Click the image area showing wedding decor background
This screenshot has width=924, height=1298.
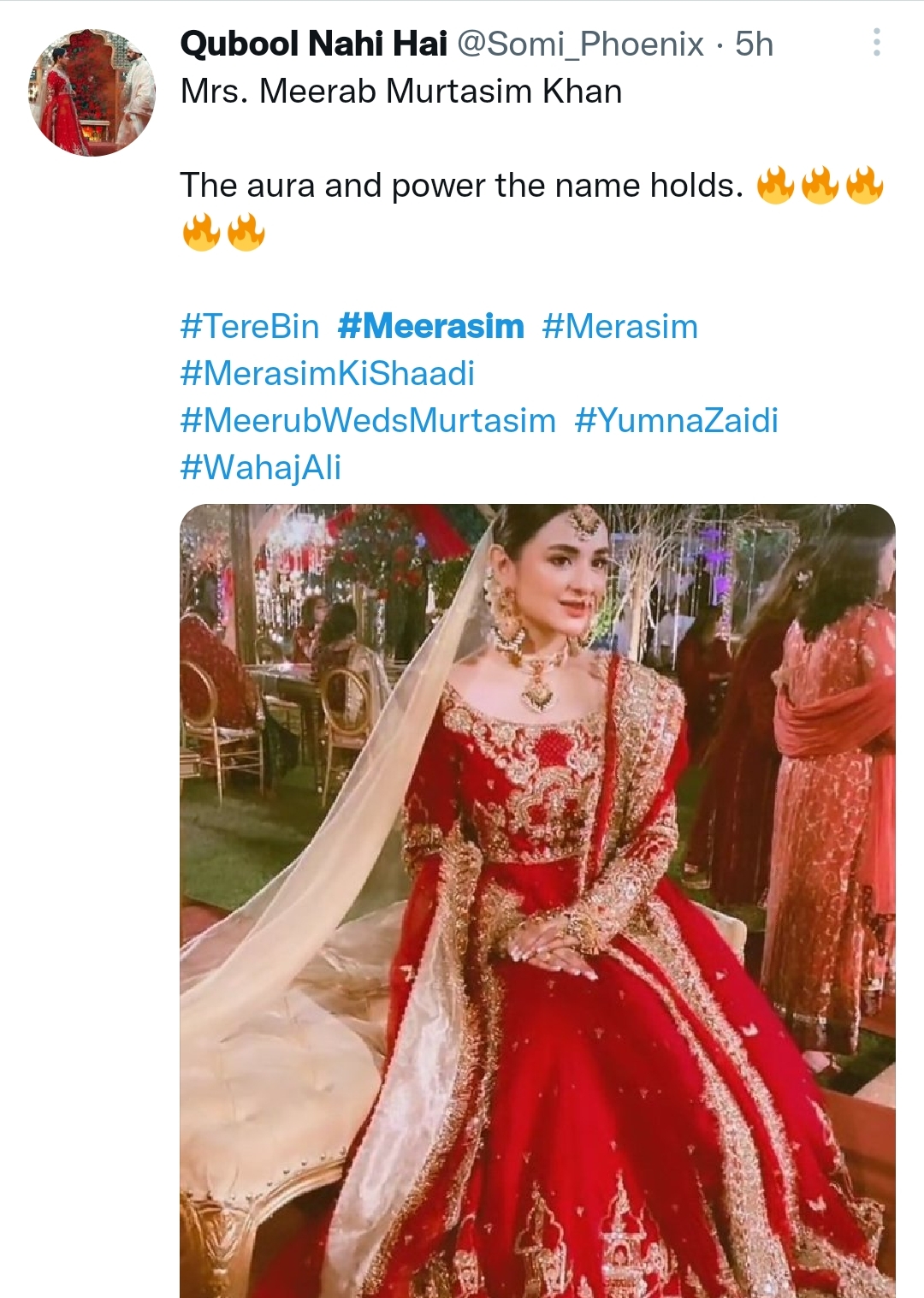point(282,582)
